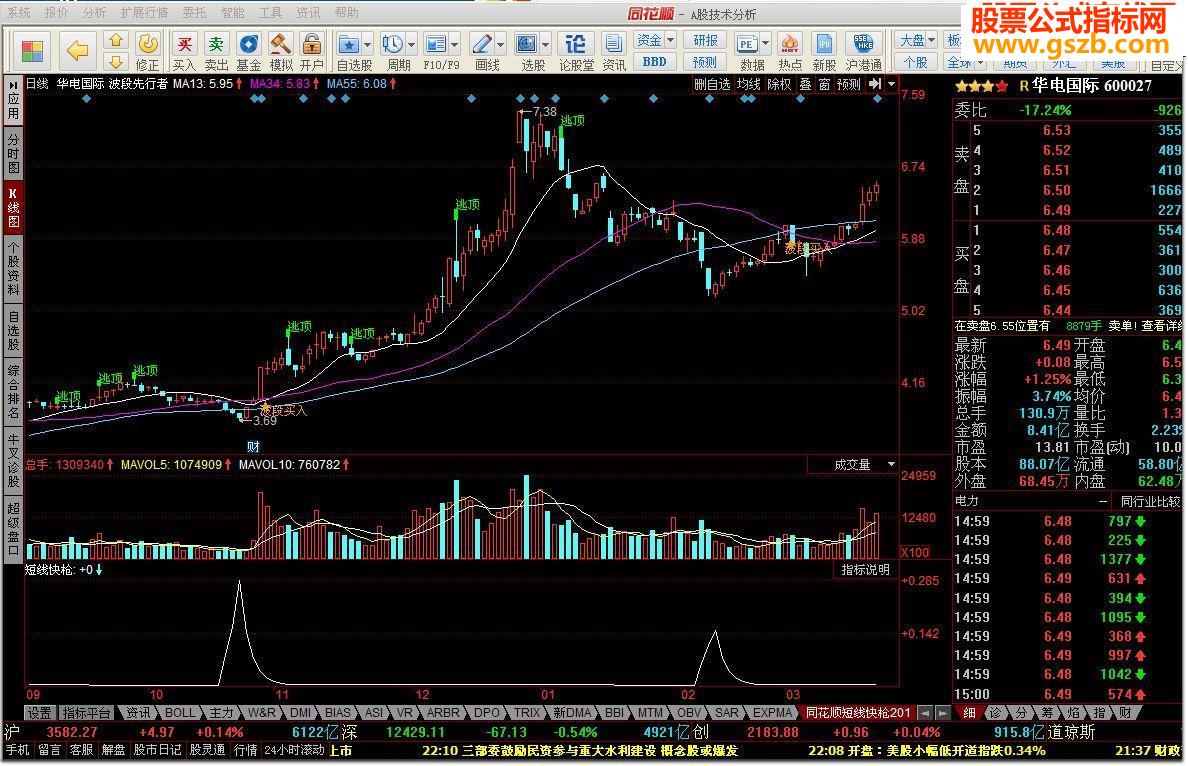Open 股市日记 in bottom status bar
1188x766 pixels.
pyautogui.click(x=158, y=750)
